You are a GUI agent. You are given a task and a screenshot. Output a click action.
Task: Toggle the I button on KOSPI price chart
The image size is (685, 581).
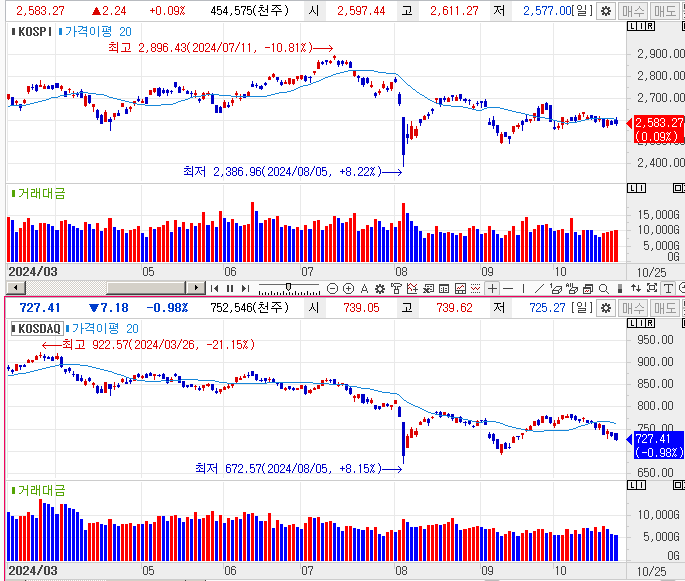point(641,26)
